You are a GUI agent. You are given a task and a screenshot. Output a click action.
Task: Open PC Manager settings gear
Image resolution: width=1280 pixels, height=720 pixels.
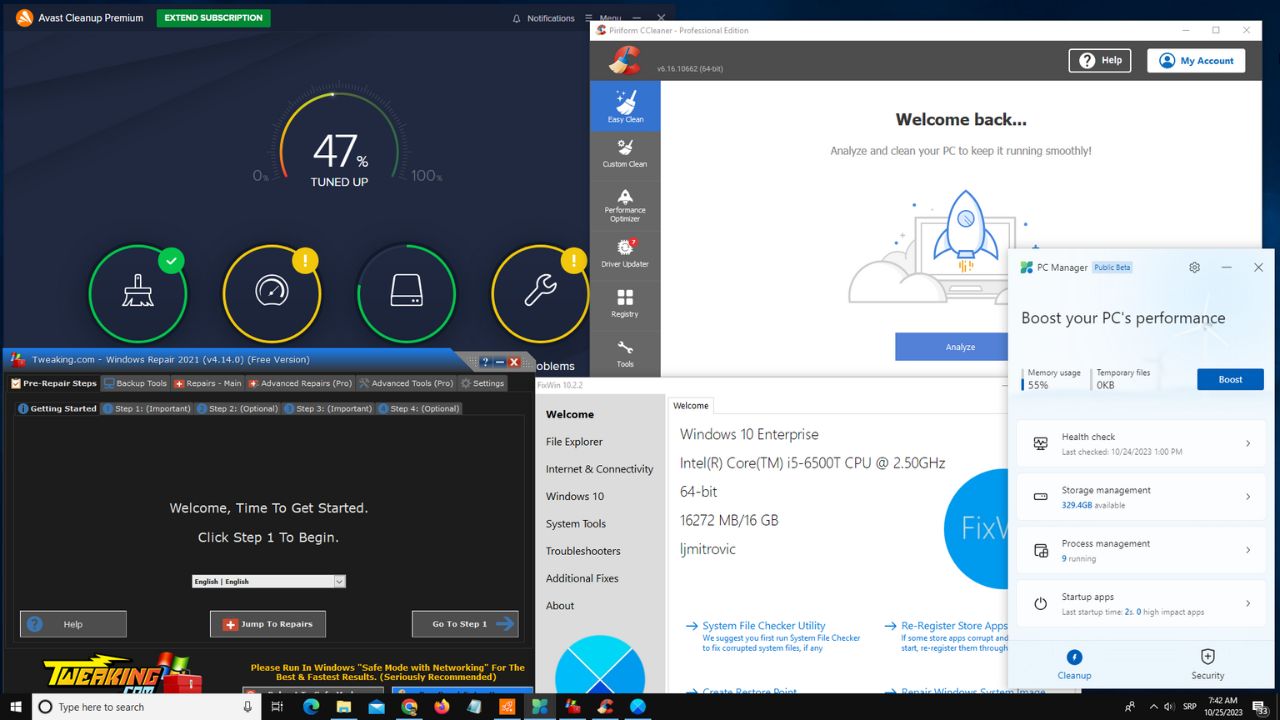pyautogui.click(x=1194, y=268)
